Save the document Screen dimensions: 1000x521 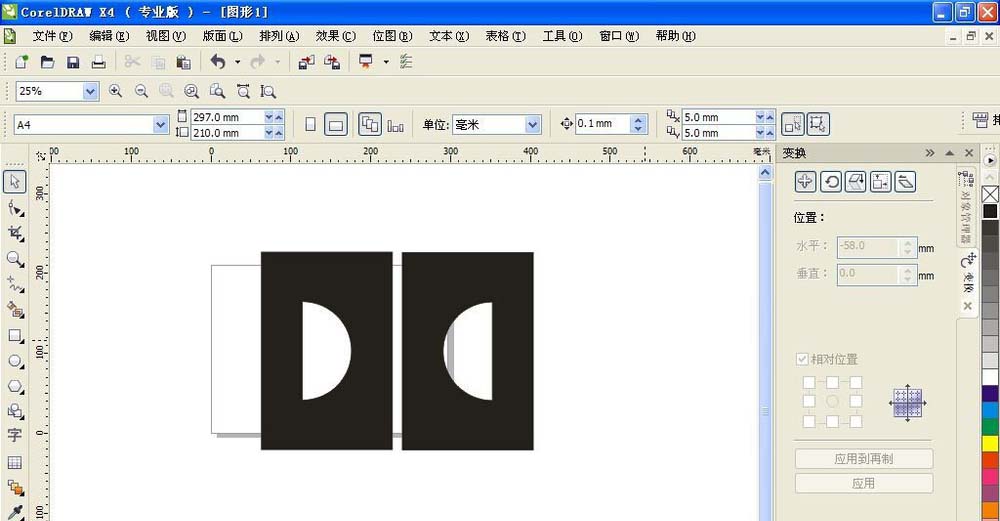tap(73, 62)
